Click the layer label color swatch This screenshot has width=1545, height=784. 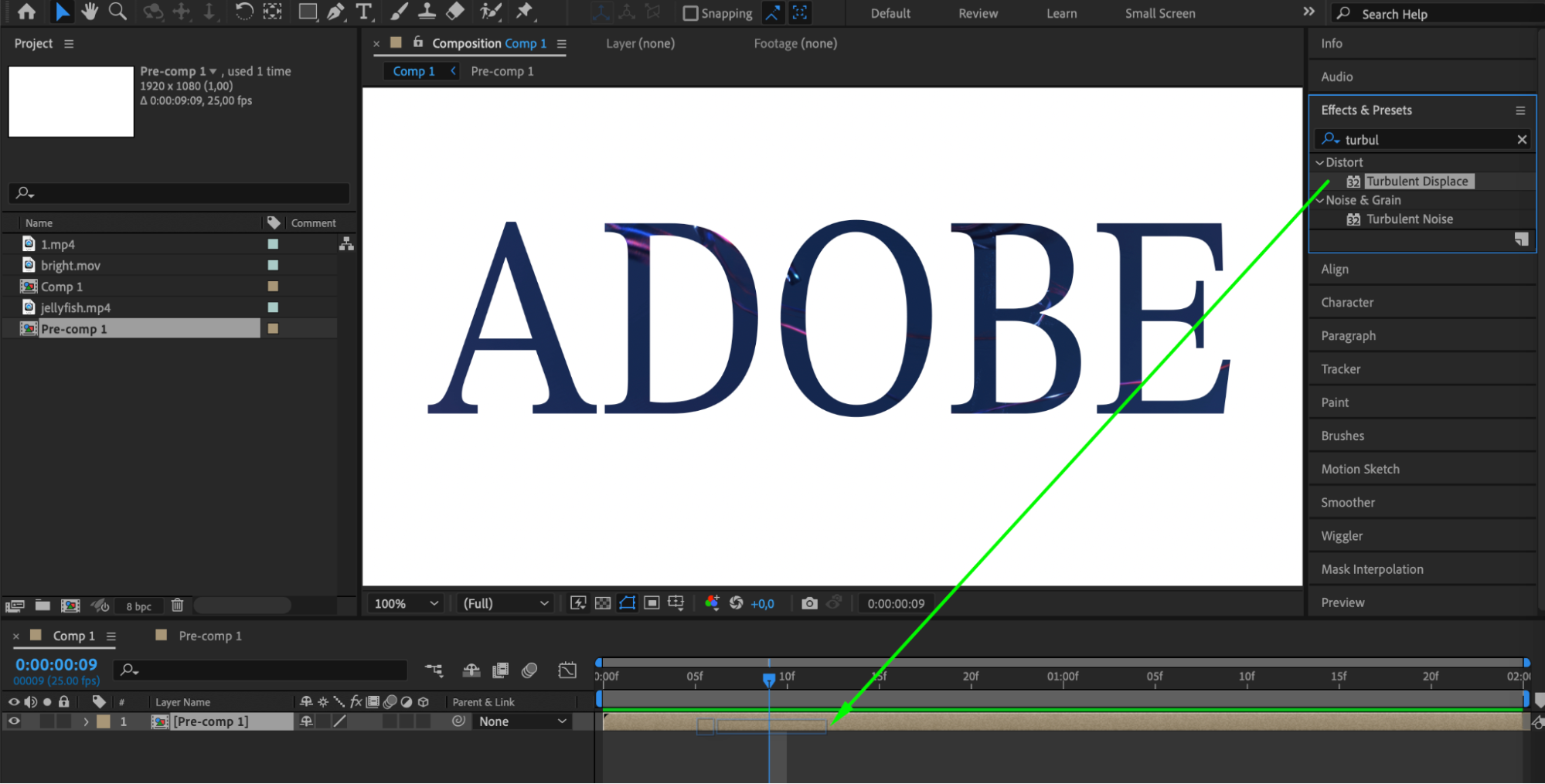[104, 721]
